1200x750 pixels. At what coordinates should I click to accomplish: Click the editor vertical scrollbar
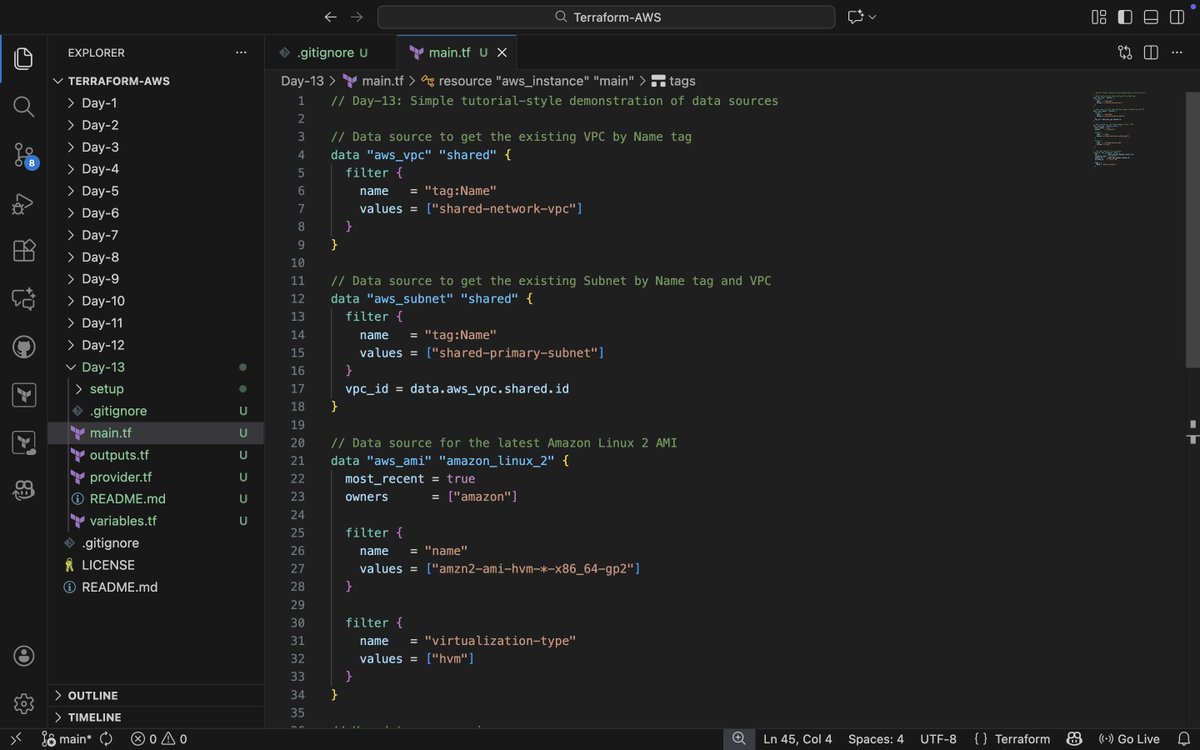[x=1192, y=228]
